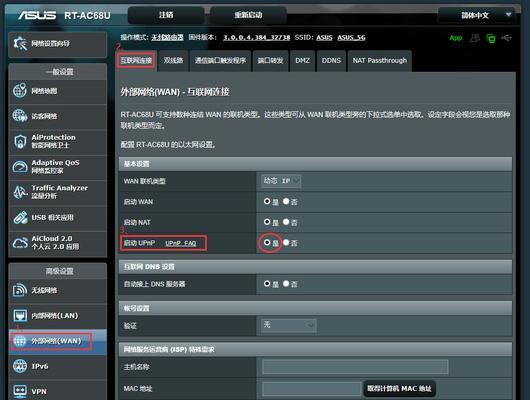530x400 pixels.
Task: Select 'Yes' radio for Enable UPnP
Action: pos(267,242)
